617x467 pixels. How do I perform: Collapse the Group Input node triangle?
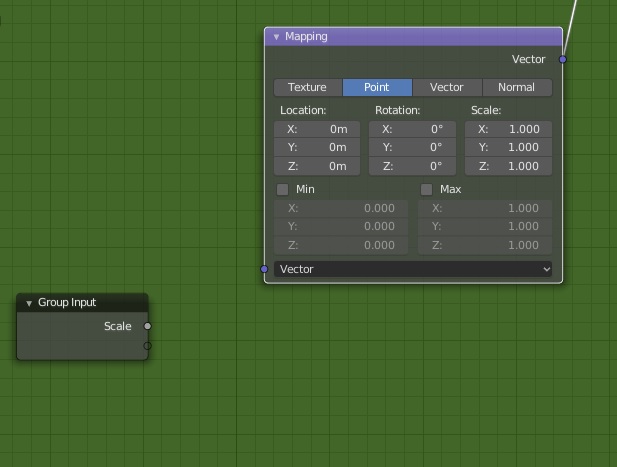[29, 303]
